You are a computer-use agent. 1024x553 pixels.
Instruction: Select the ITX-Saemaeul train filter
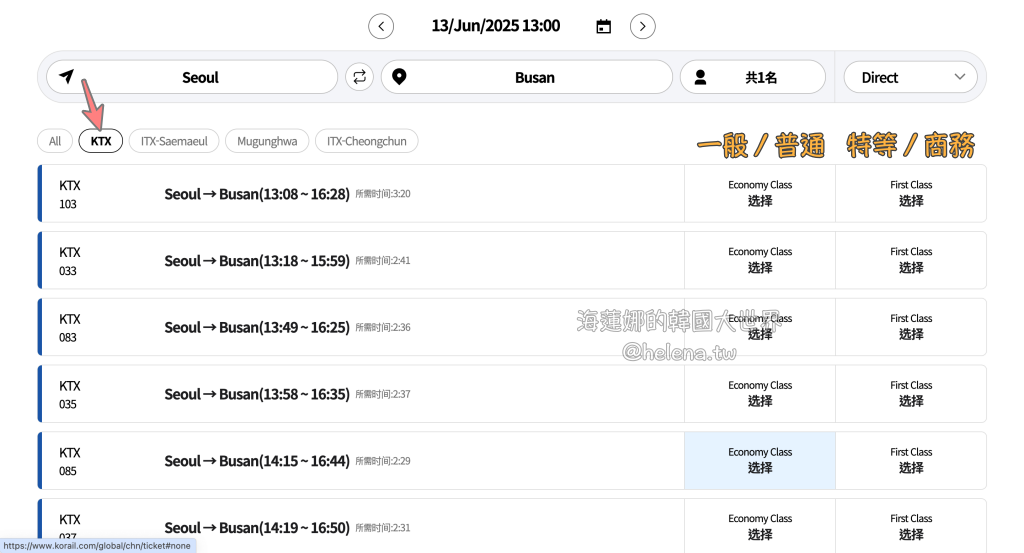pos(174,141)
